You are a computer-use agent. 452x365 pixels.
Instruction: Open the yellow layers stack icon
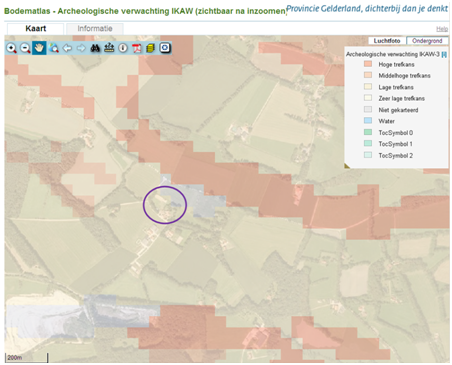pyautogui.click(x=151, y=48)
